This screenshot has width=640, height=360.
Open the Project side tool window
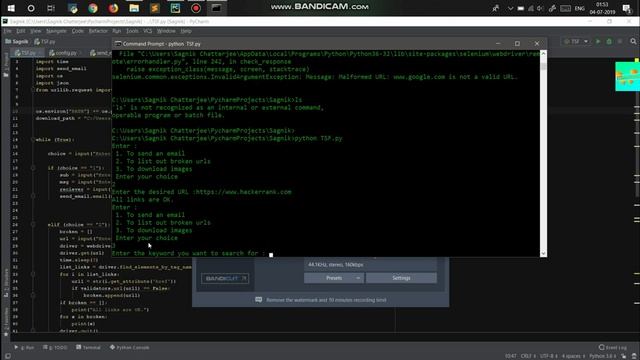pyautogui.click(x=6, y=64)
